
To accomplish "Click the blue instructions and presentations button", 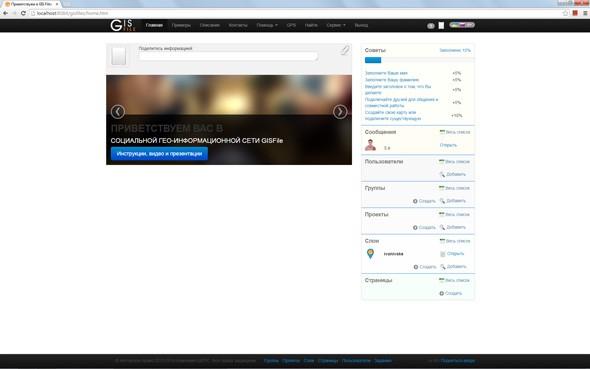I will [x=159, y=153].
